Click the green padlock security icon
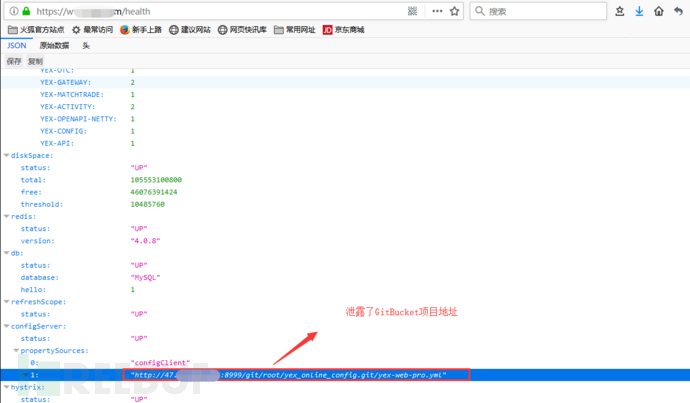The image size is (690, 403). point(26,11)
